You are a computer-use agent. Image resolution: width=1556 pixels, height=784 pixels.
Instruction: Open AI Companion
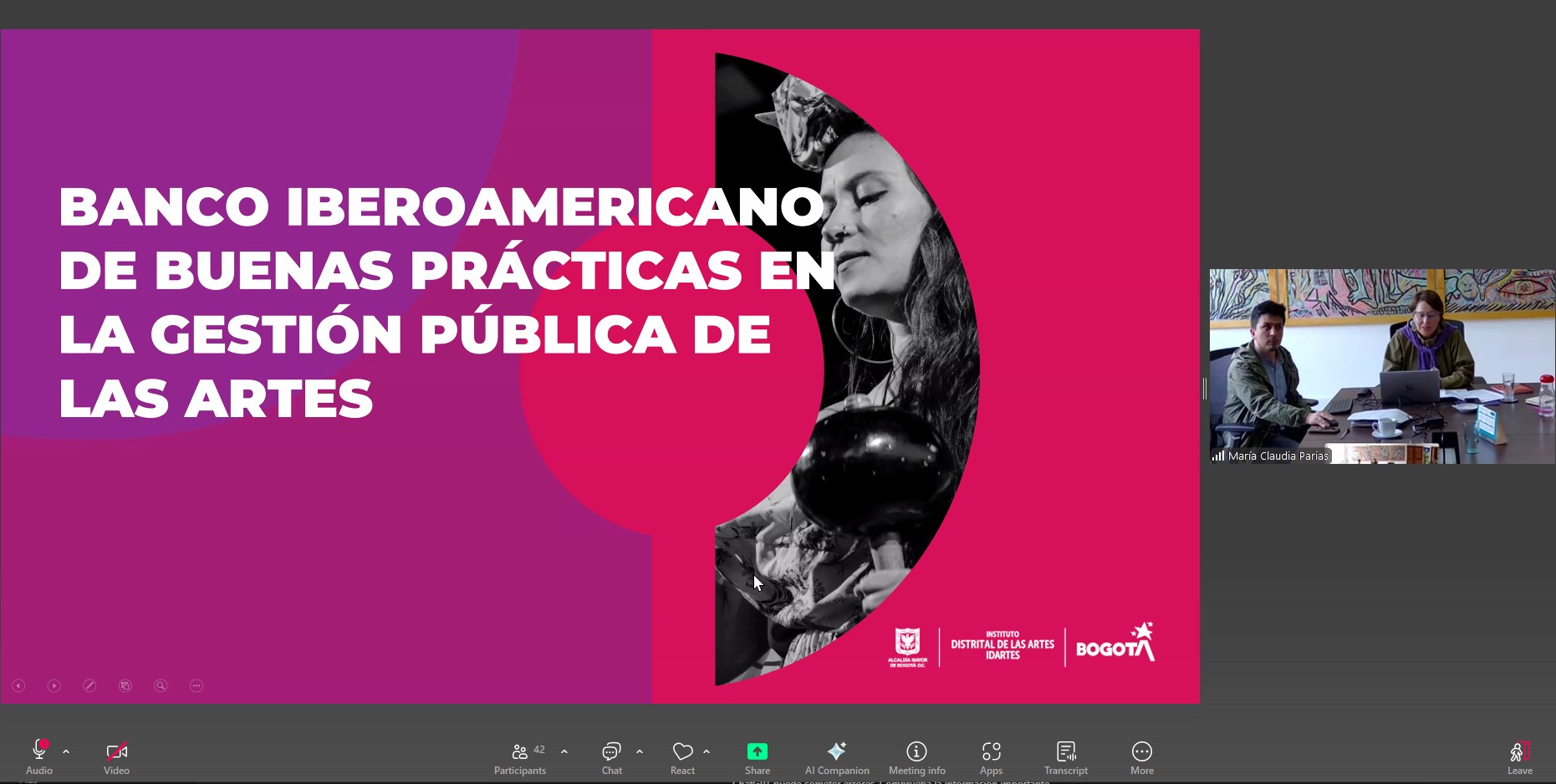coord(836,751)
